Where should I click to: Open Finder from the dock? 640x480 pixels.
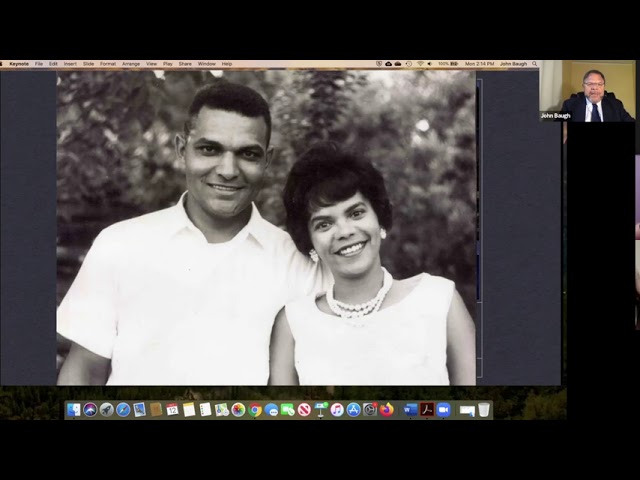(74, 410)
